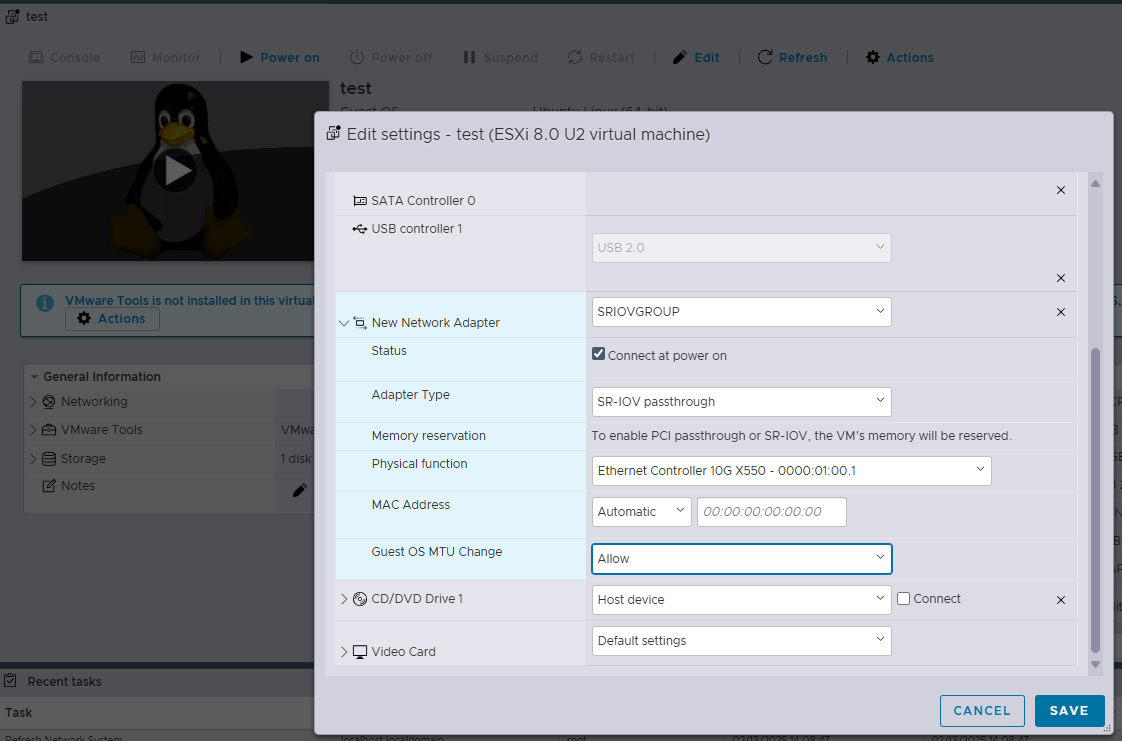This screenshot has height=741, width=1122.
Task: Open the toolbar Actions menu
Action: click(899, 58)
